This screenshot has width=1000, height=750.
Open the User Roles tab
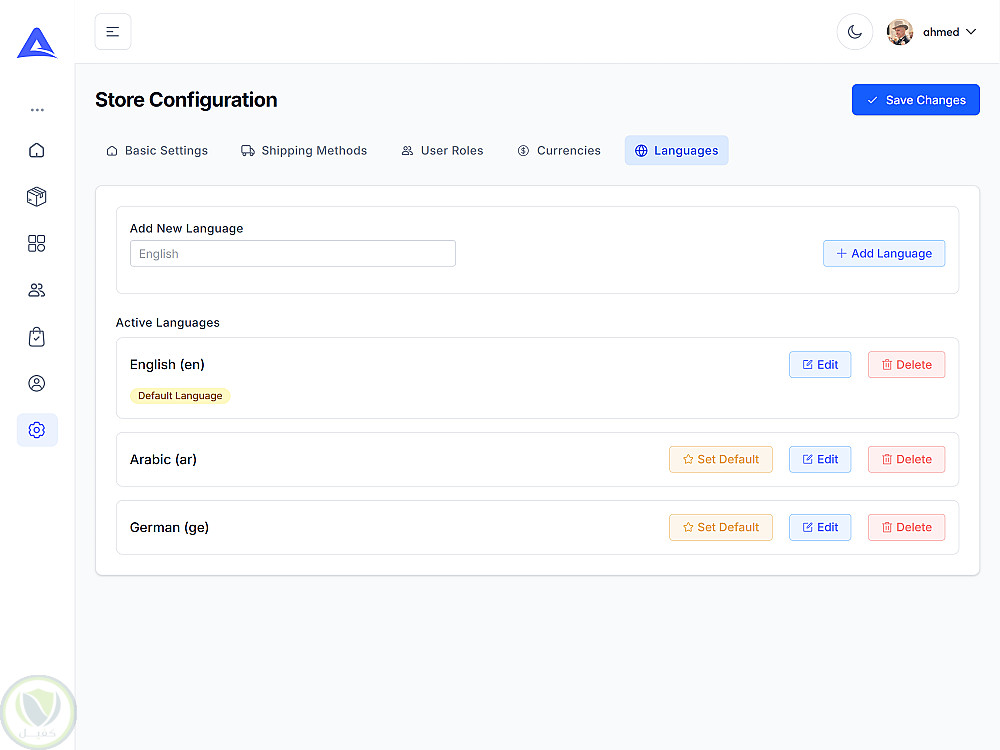[442, 151]
